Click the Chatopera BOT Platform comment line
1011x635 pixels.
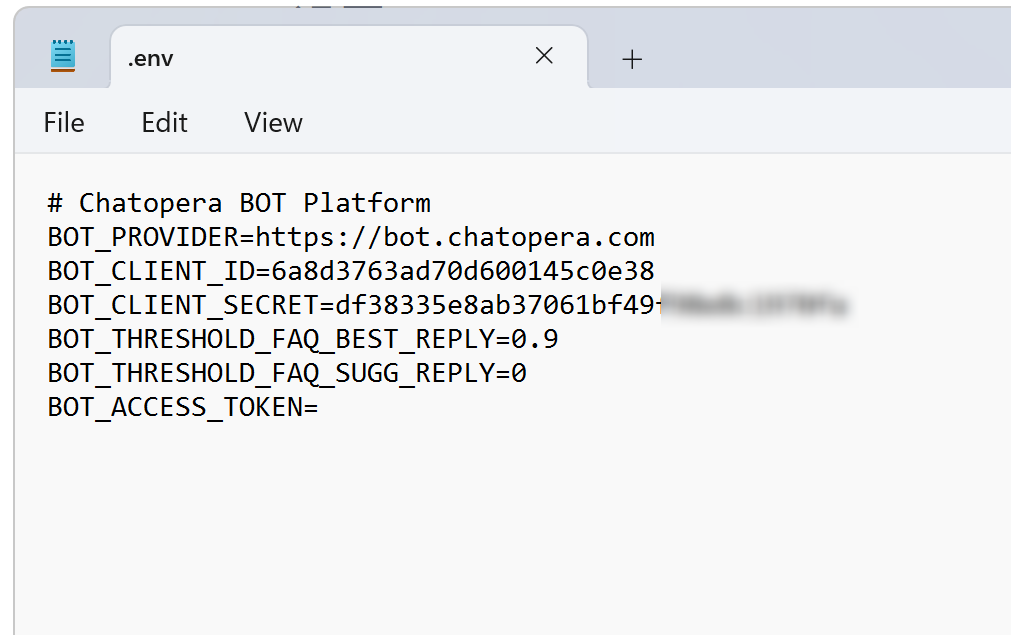[x=239, y=203]
